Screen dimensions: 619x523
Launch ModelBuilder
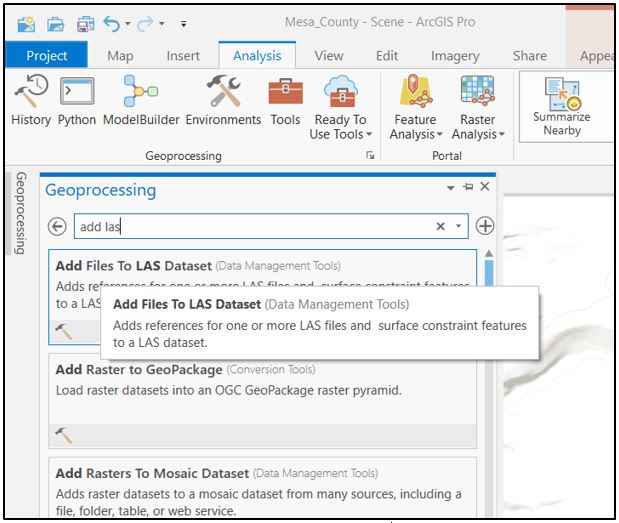[x=141, y=101]
